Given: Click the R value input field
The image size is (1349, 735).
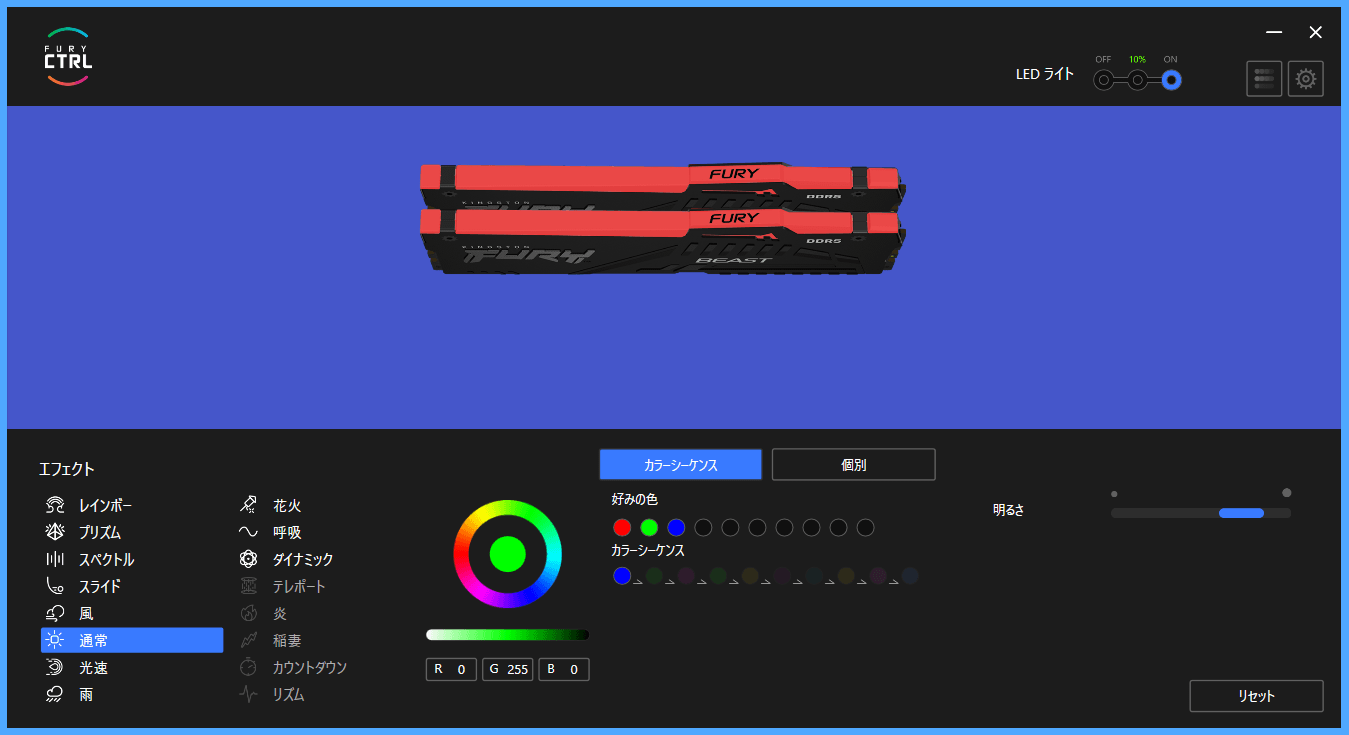Looking at the screenshot, I should click(x=451, y=669).
